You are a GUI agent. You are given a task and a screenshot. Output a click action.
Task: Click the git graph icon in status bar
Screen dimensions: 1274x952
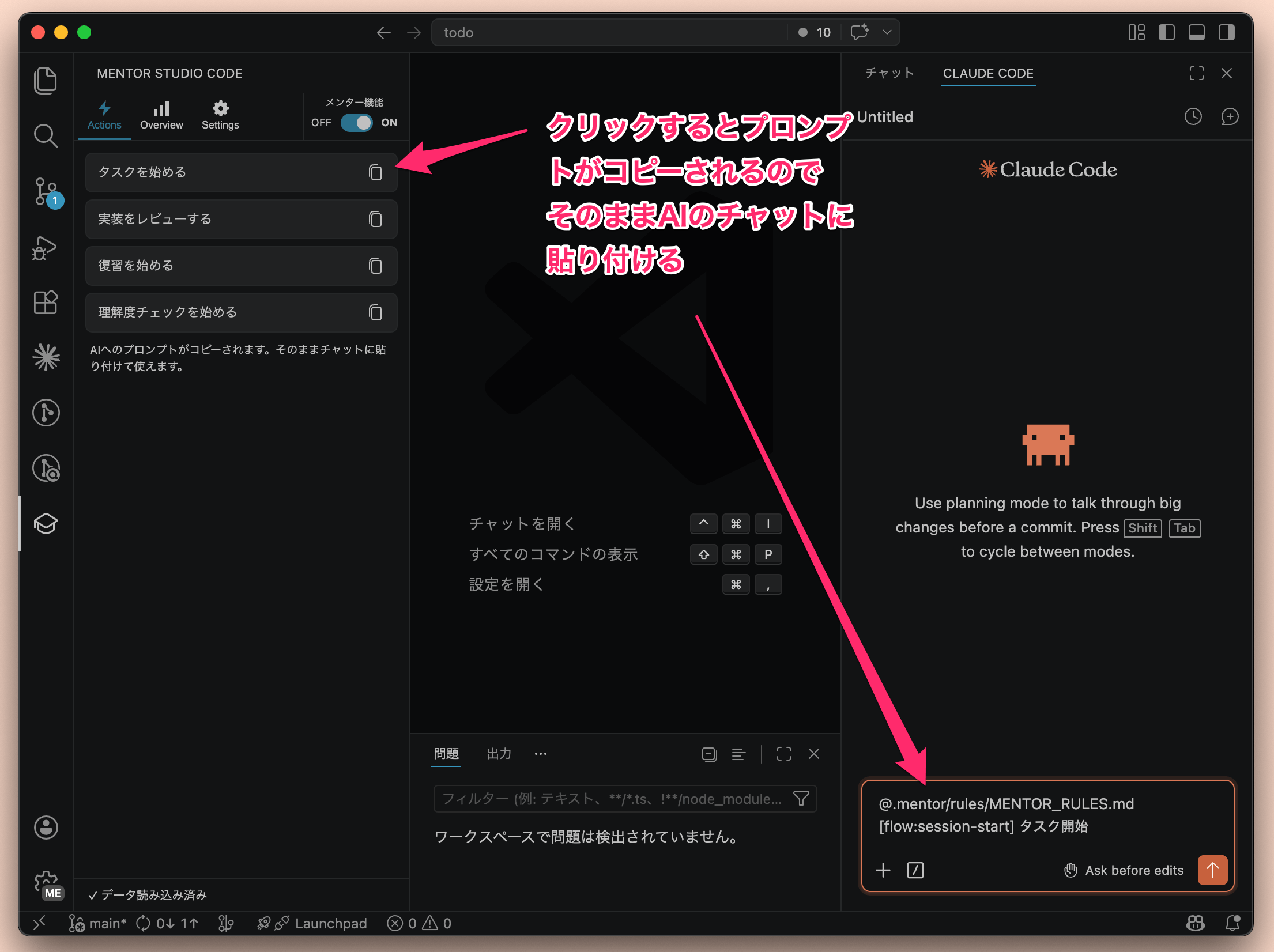pos(226,924)
